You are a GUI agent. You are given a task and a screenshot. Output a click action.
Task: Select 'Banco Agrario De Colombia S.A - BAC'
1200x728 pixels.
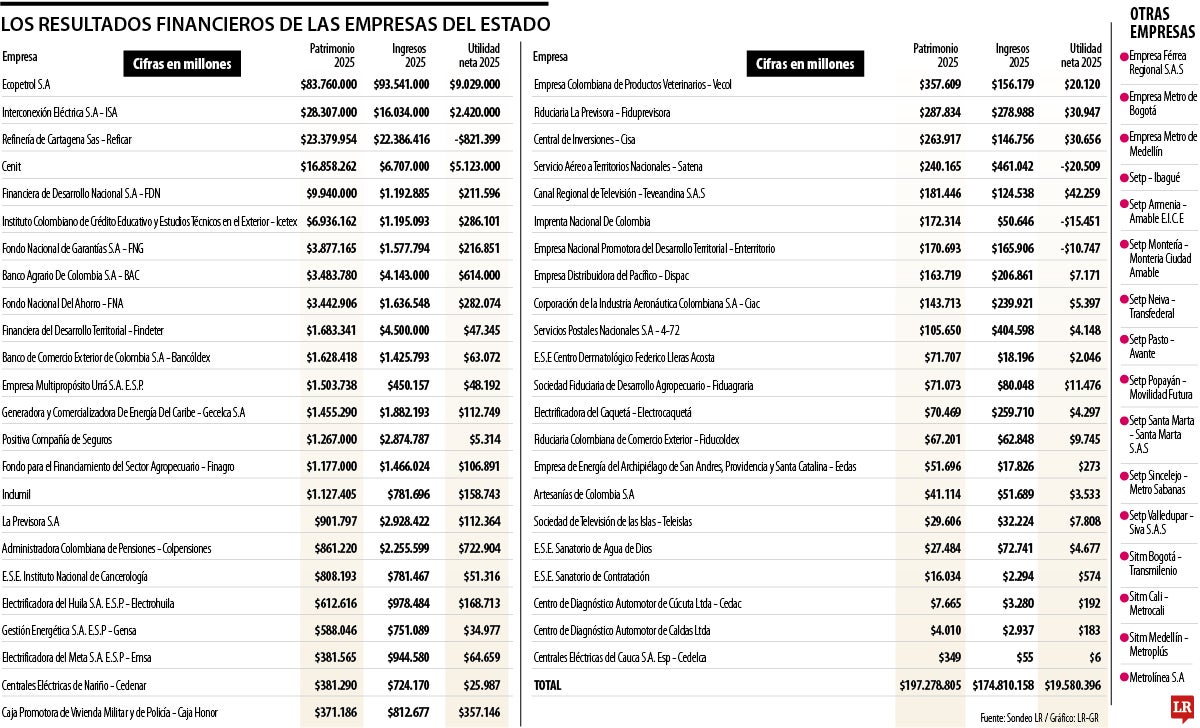pos(71,276)
